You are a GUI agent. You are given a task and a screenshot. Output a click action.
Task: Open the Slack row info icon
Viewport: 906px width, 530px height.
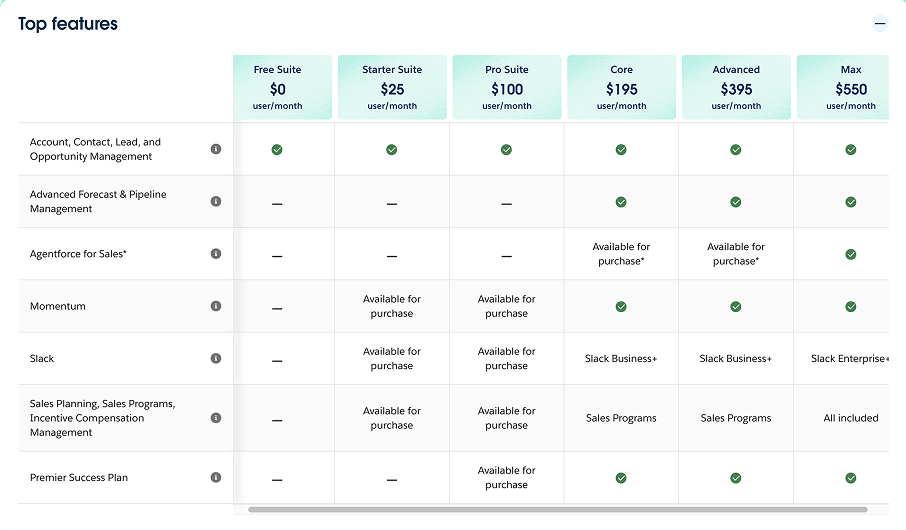coord(216,358)
